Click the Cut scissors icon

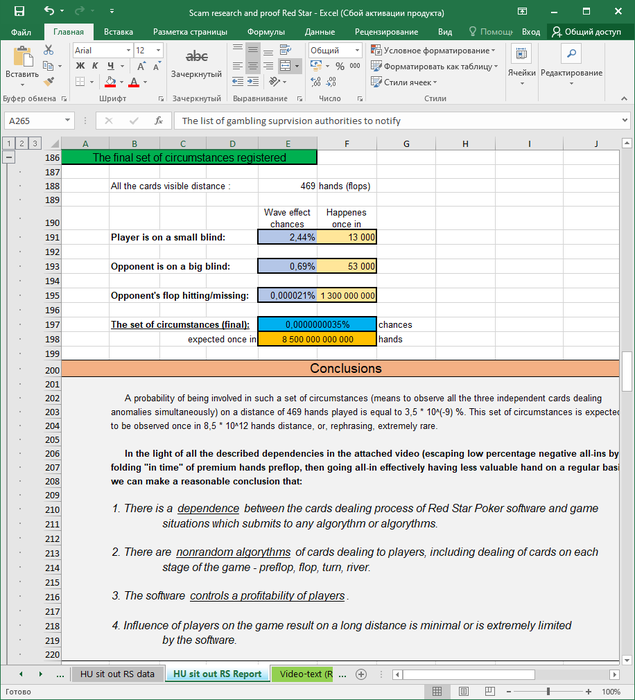[x=49, y=50]
